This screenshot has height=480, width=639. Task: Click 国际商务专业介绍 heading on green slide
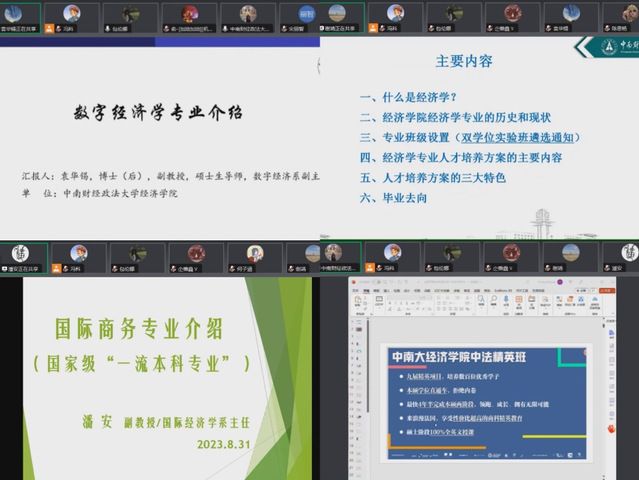pos(148,328)
